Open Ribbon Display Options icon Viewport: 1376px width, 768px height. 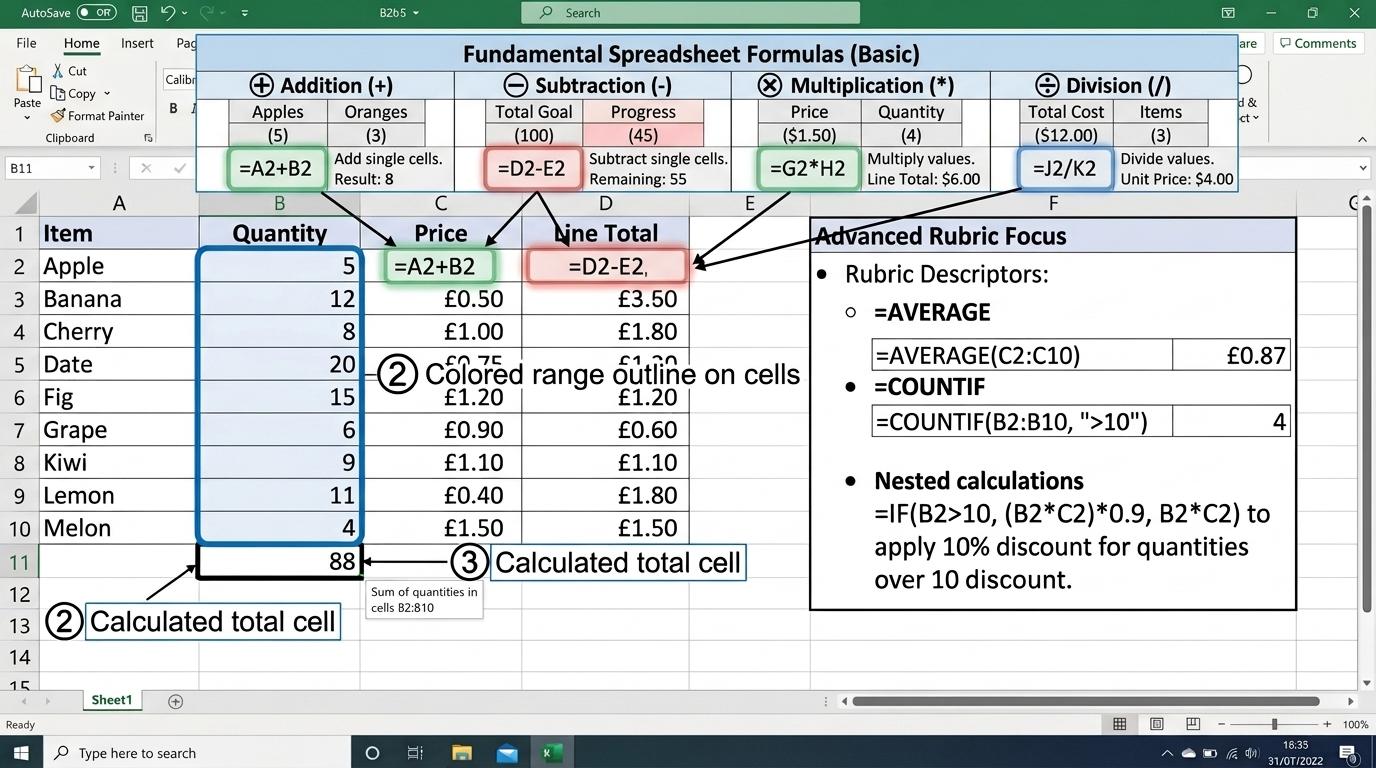click(x=1228, y=13)
